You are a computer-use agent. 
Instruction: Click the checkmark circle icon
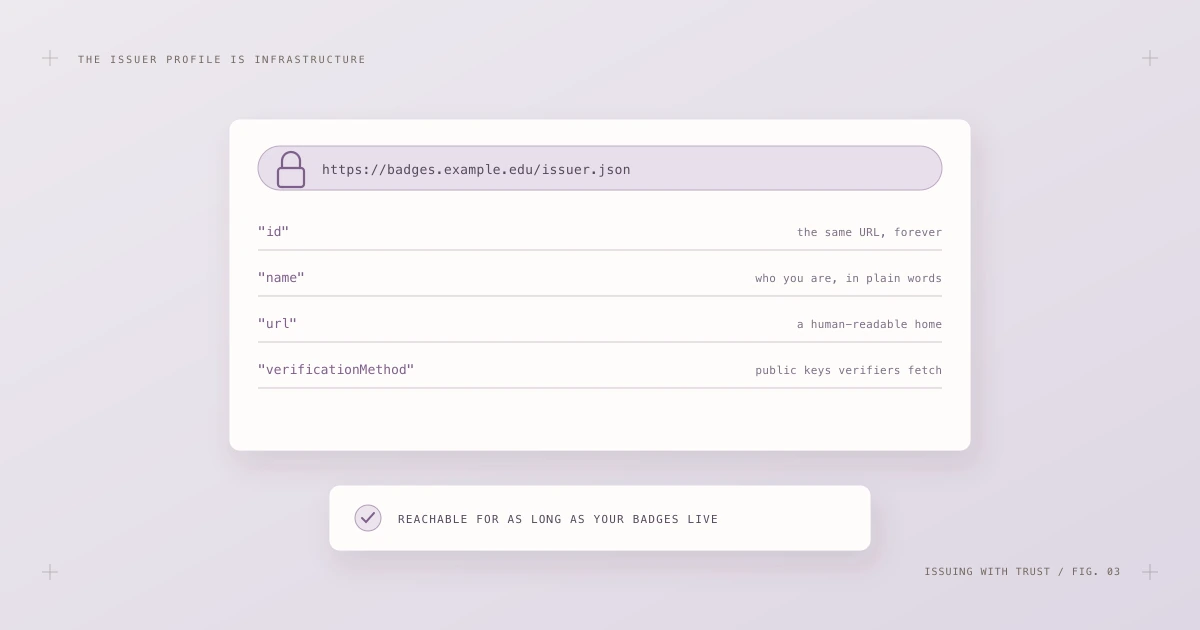pos(368,518)
